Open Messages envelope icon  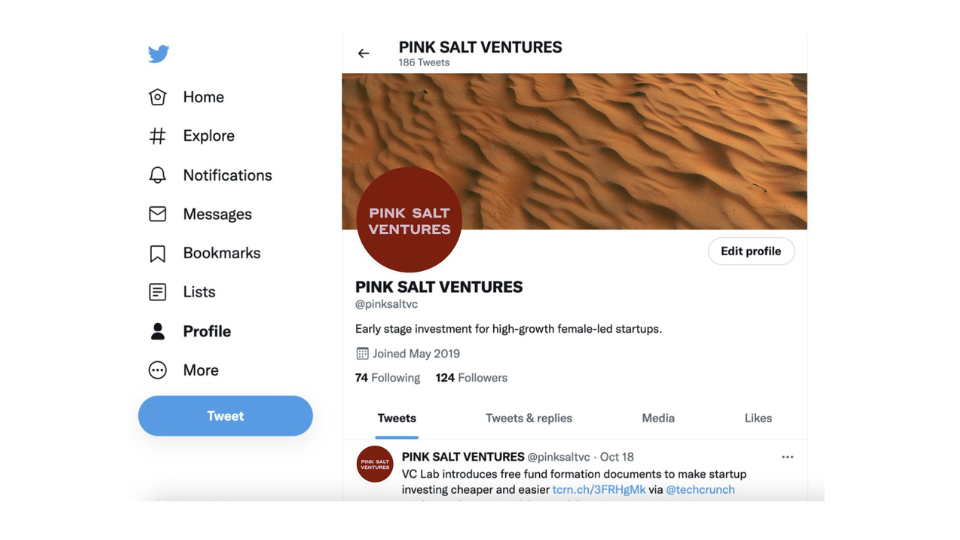click(157, 214)
